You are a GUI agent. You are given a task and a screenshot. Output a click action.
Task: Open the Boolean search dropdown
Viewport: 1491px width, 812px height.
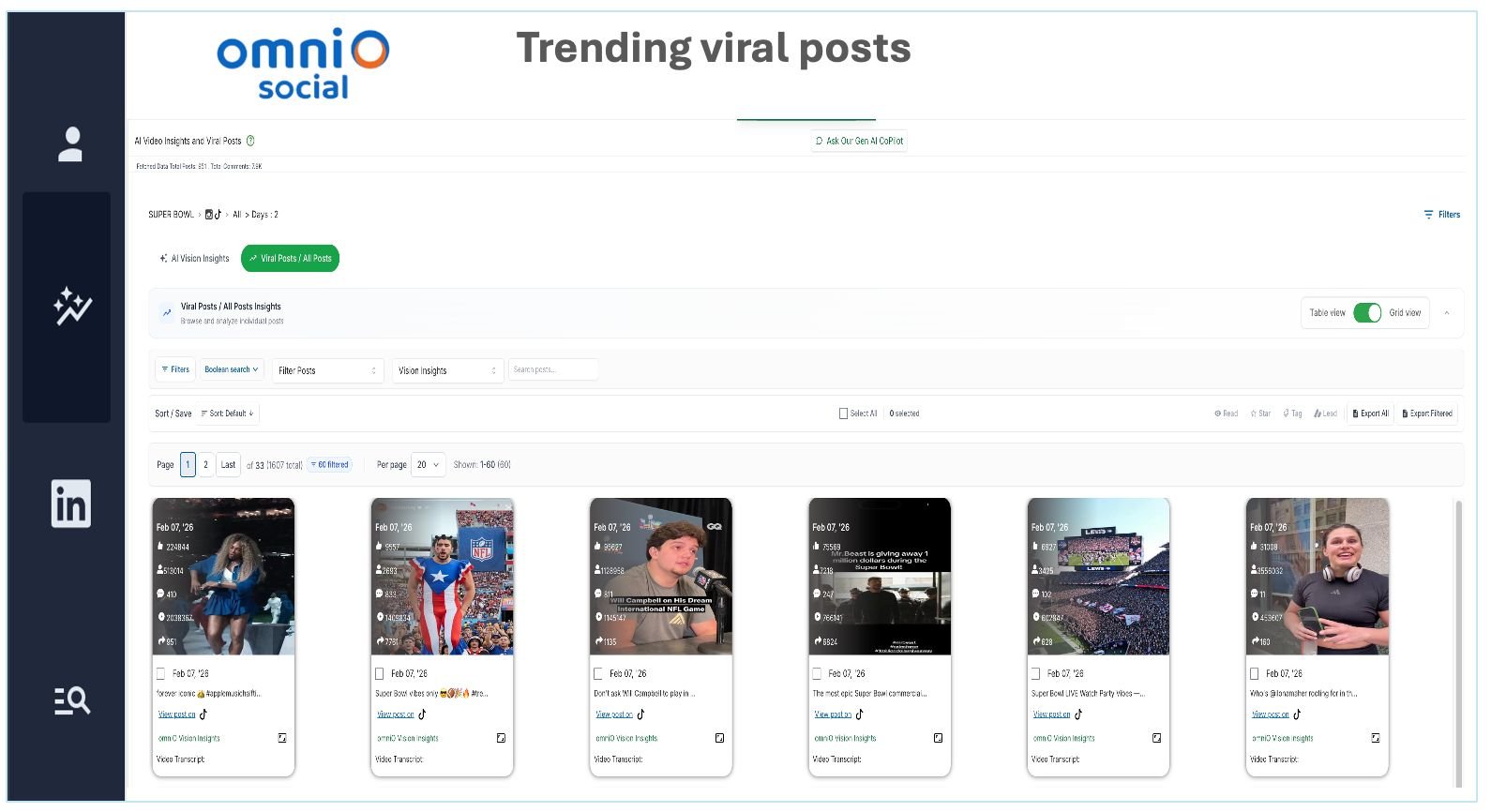231,370
